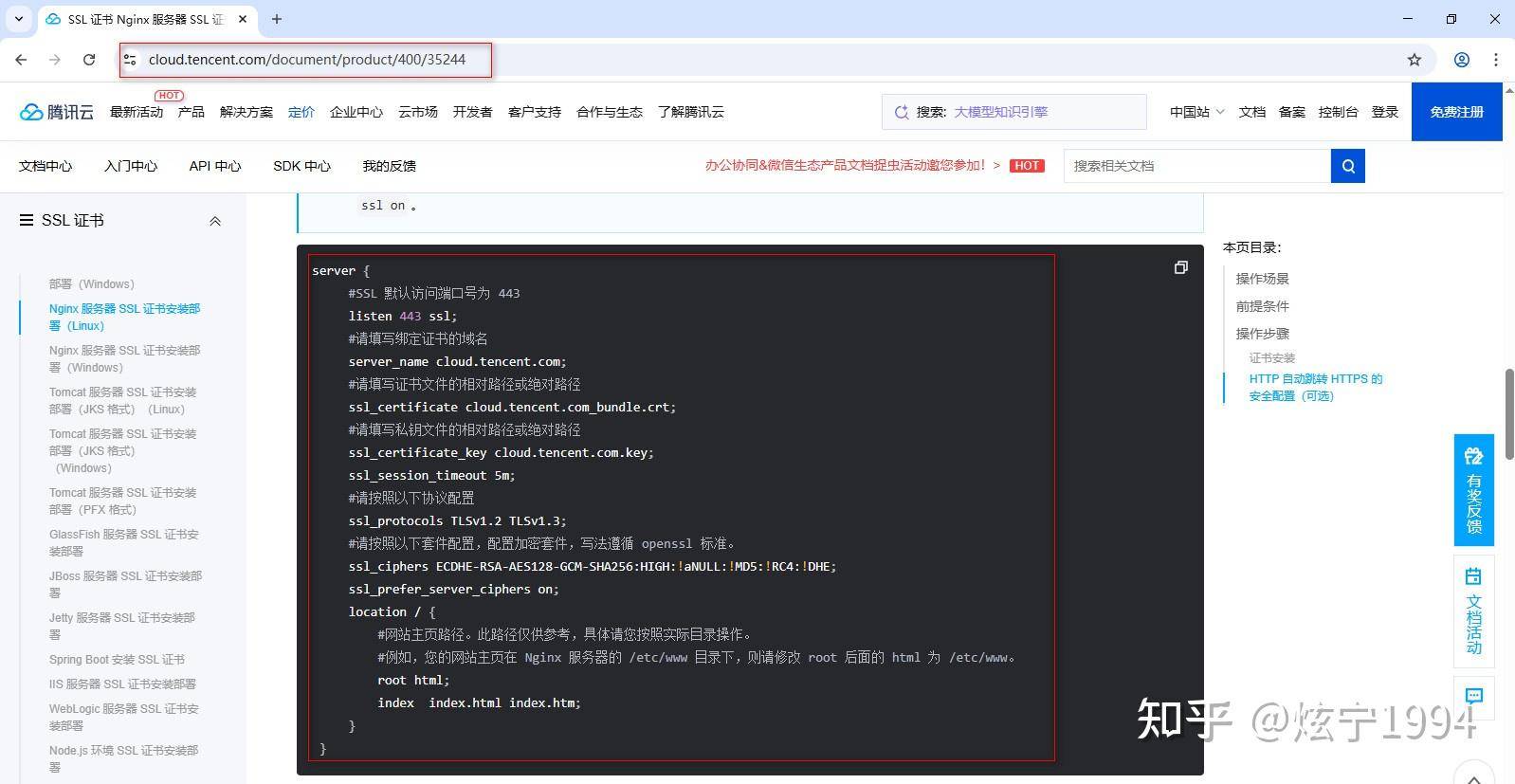This screenshot has width=1515, height=784.
Task: Select Nginx 服务器 SSL 证书安装部署 (Windows)
Action: (124, 358)
